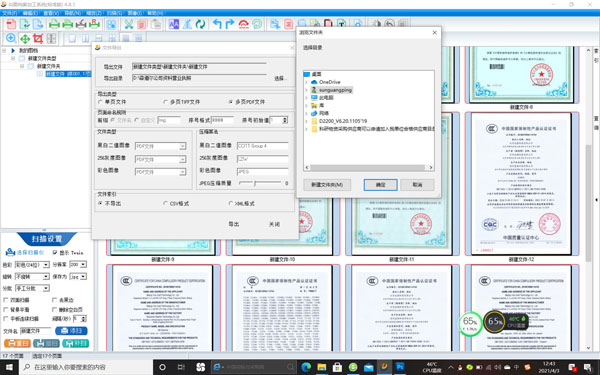Select the 单页文件 export type radio
600x375 pixels.
point(101,102)
